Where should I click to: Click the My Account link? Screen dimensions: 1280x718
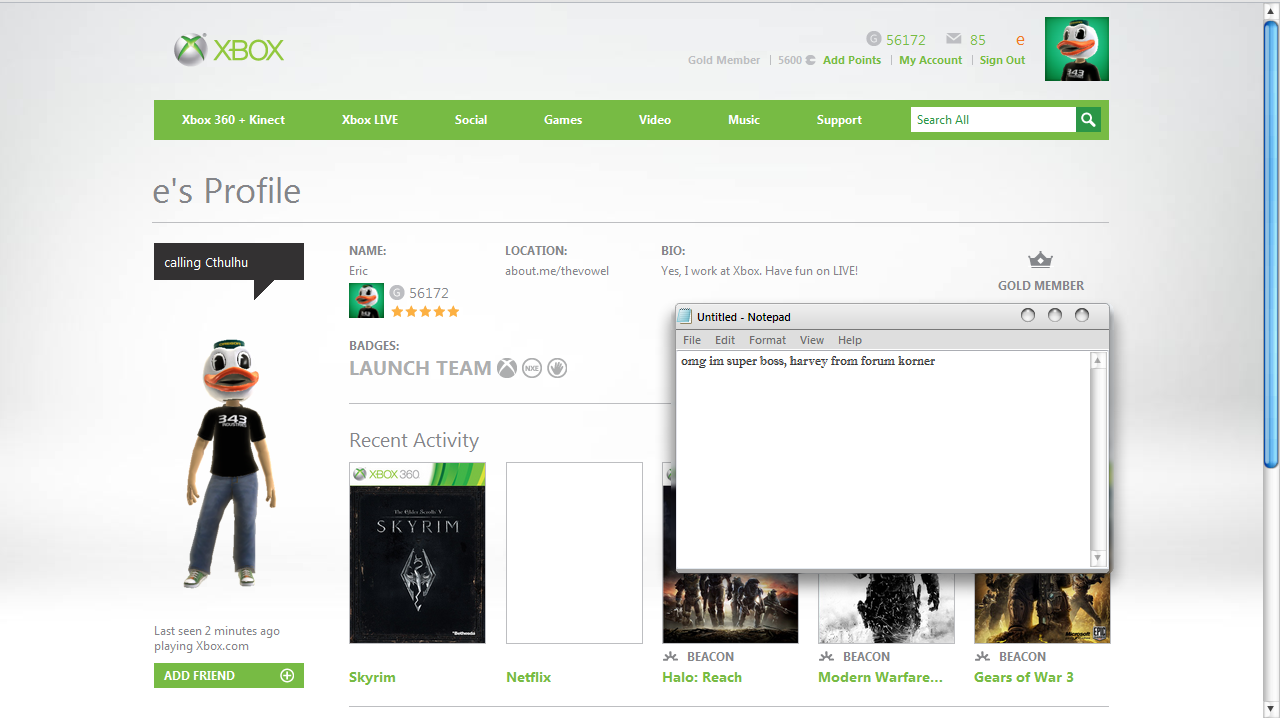click(x=931, y=60)
